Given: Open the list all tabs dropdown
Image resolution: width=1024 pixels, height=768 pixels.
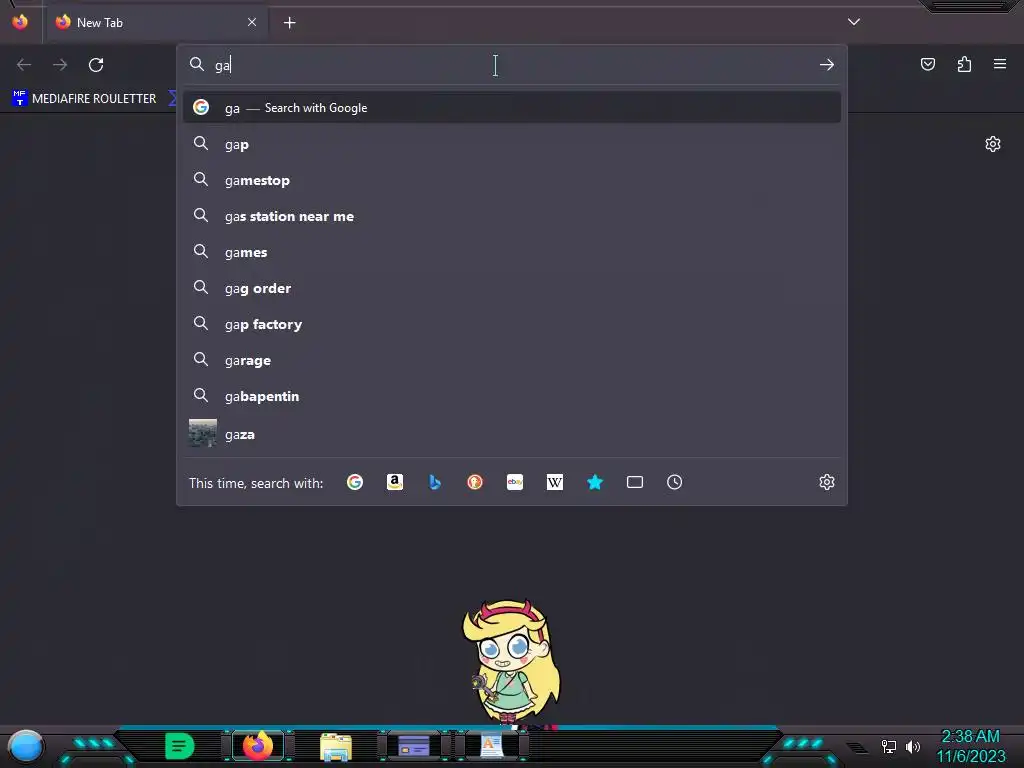Looking at the screenshot, I should pyautogui.click(x=854, y=22).
